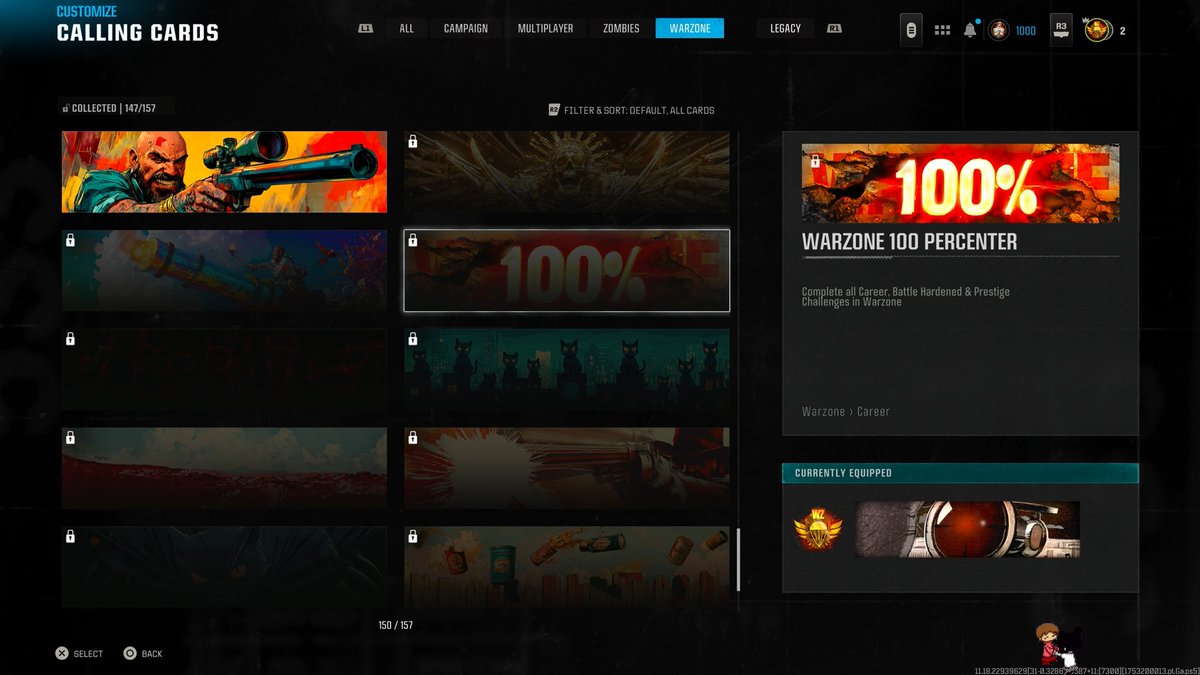The height and width of the screenshot is (675, 1200).
Task: Click lock icon on rocket launcher card
Action: coord(70,241)
